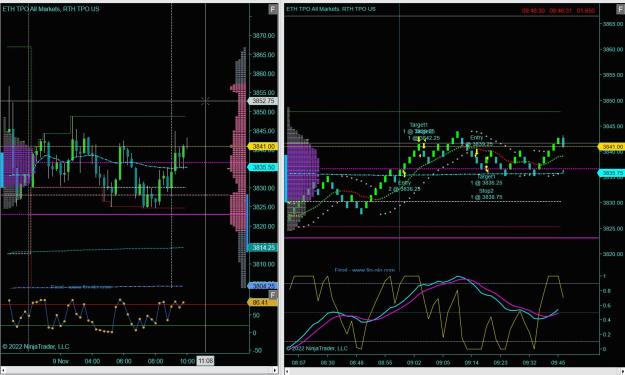The image size is (625, 375).
Task: Click the F icon on left indicator panel
Action: tap(273, 295)
